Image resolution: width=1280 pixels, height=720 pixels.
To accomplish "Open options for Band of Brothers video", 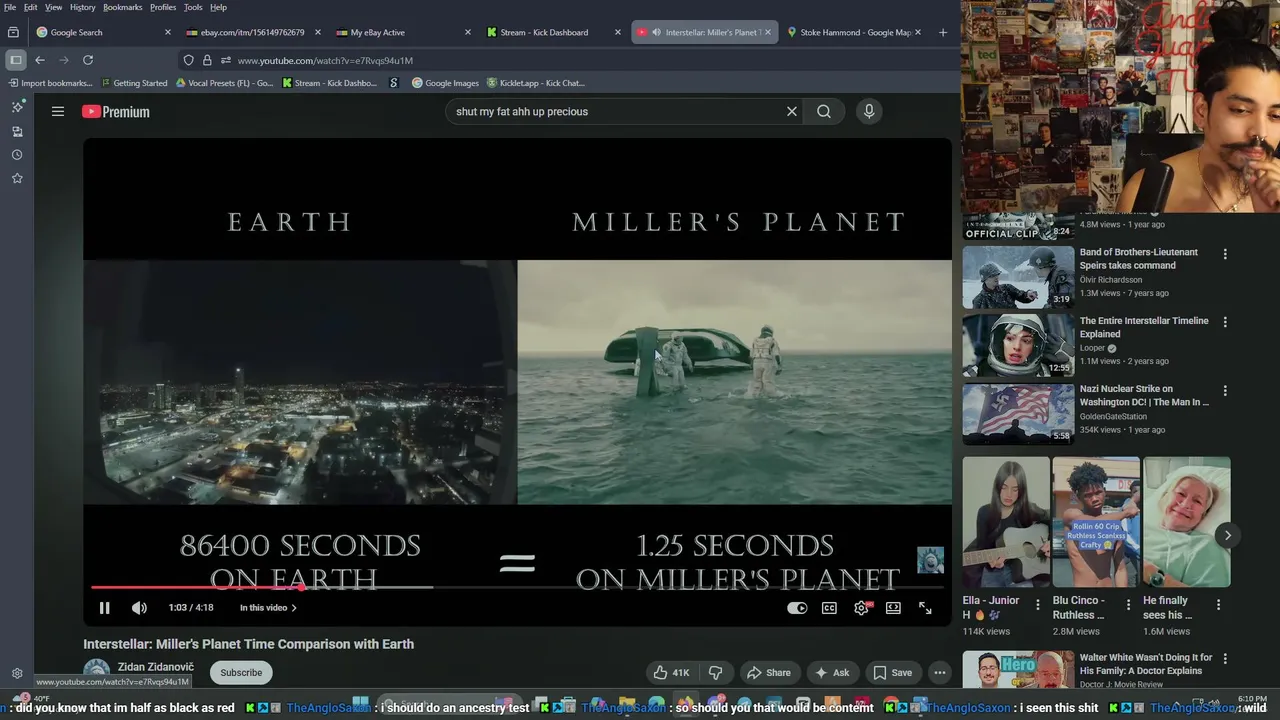I will (1225, 254).
